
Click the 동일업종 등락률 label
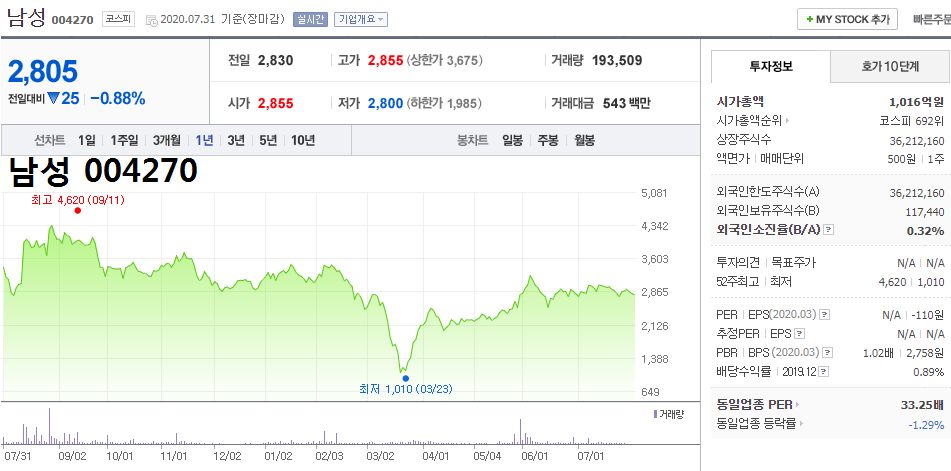coord(756,424)
